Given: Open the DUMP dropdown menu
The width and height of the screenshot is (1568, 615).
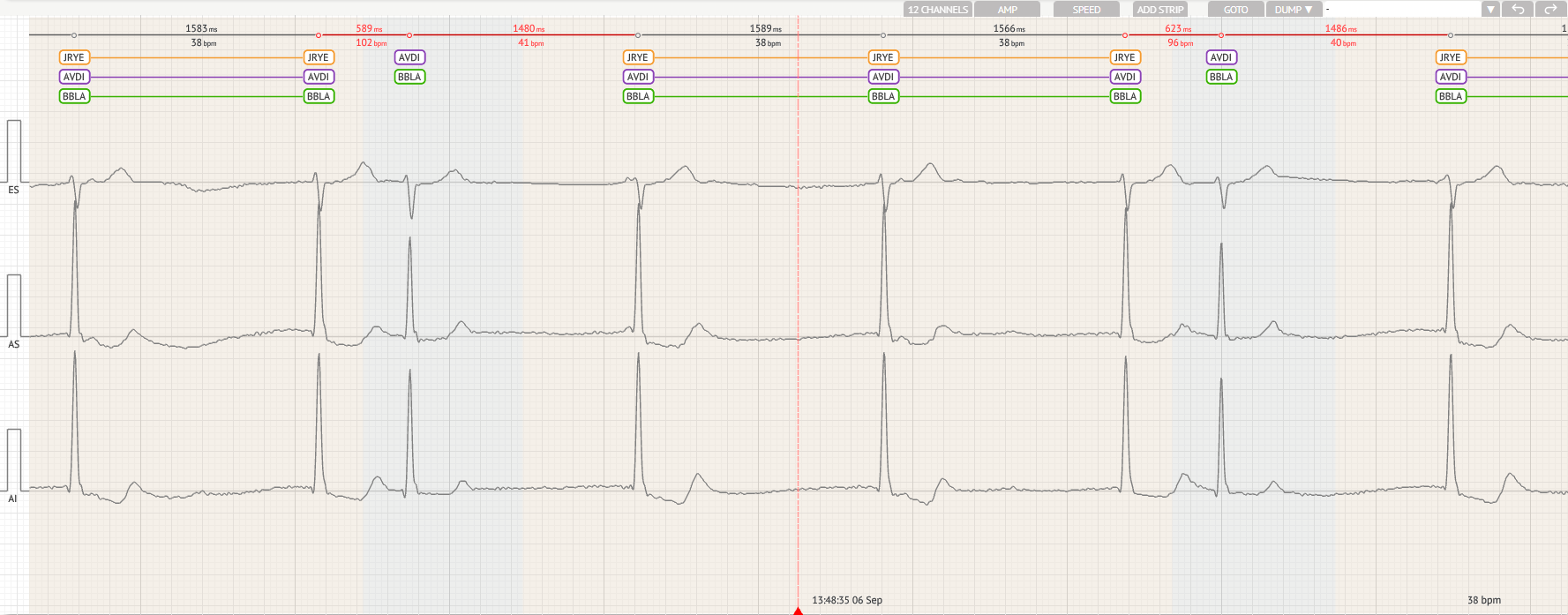Looking at the screenshot, I should [x=1294, y=10].
